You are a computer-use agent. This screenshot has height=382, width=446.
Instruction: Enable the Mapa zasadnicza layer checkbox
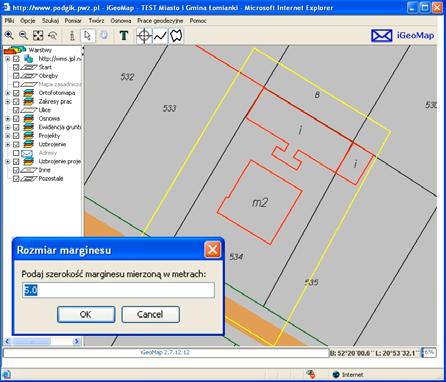click(x=16, y=84)
